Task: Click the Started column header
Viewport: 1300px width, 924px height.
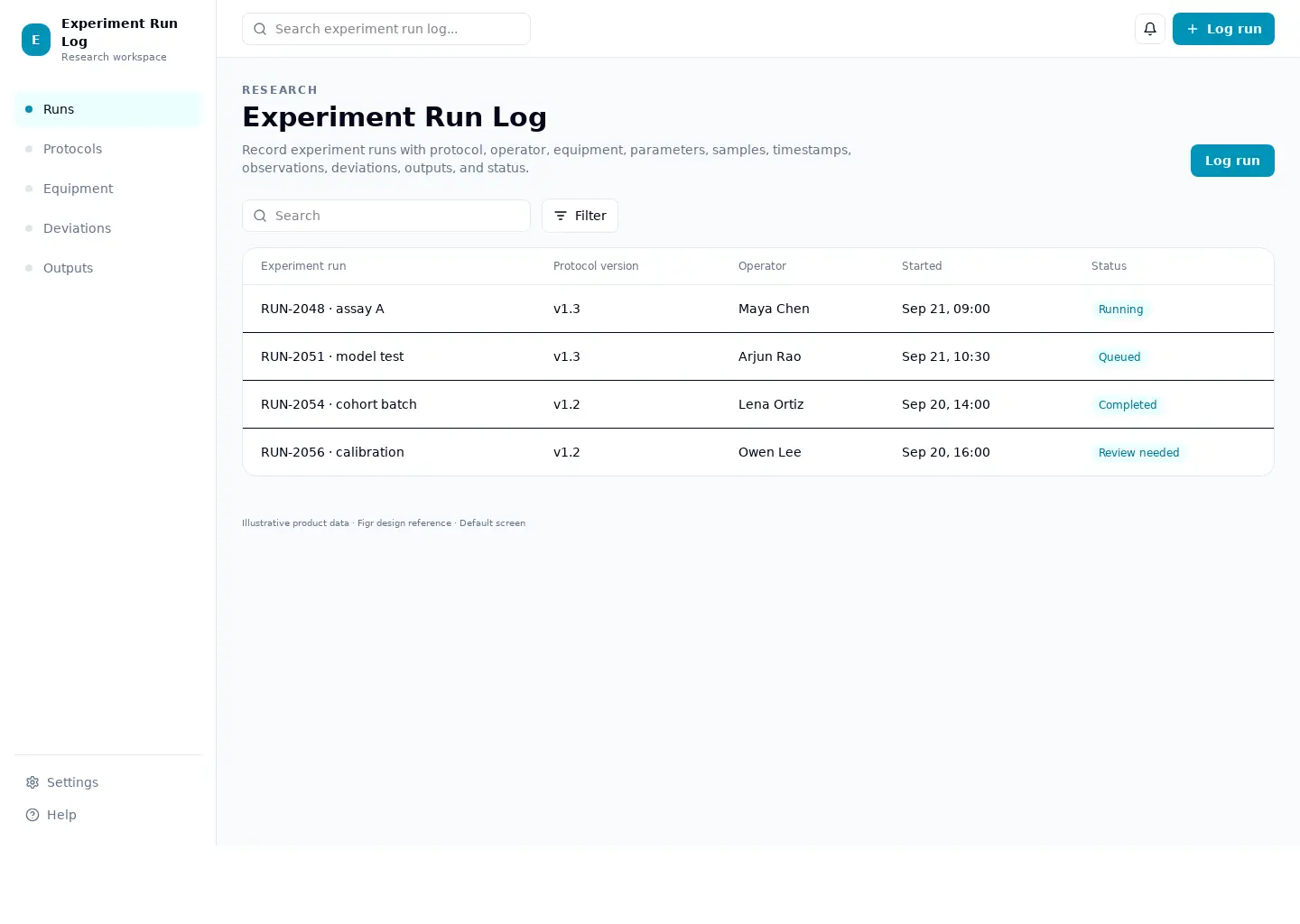Action: tap(922, 266)
